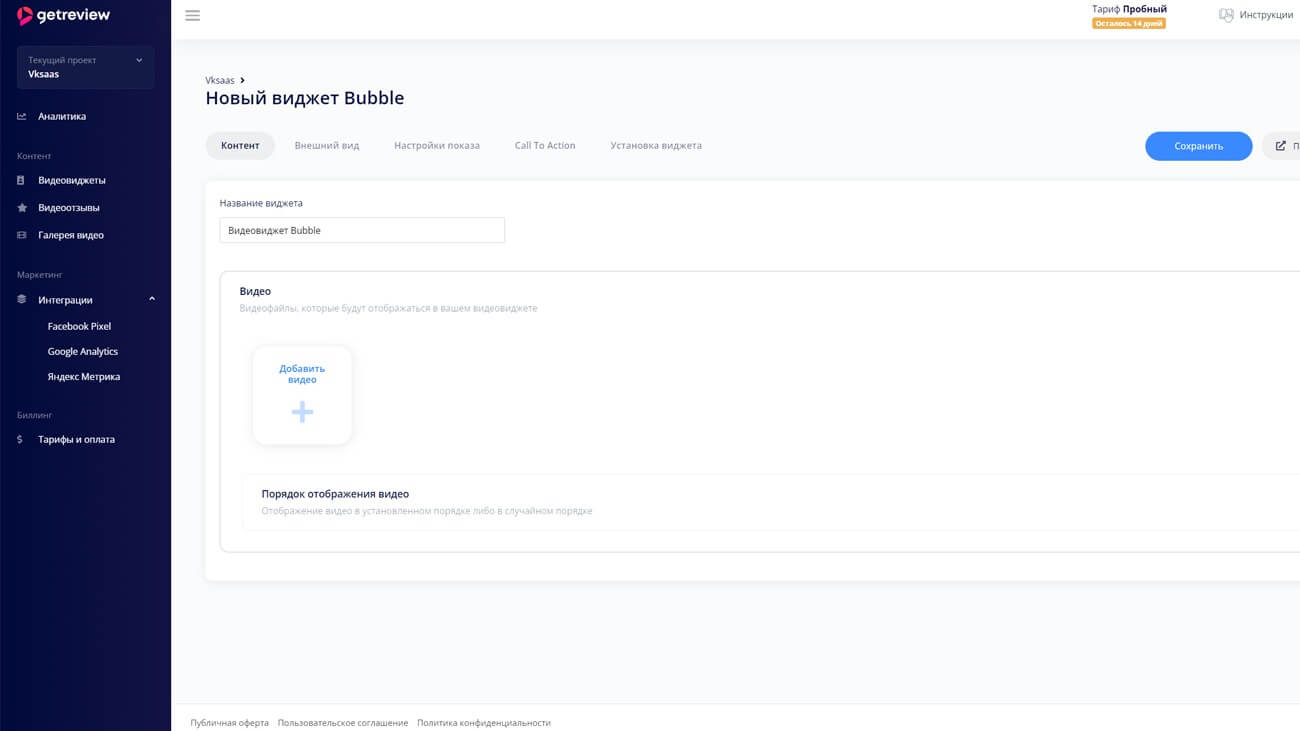This screenshot has height=731, width=1300.
Task: Collapse the Интеграции section chevron
Action: tap(152, 299)
